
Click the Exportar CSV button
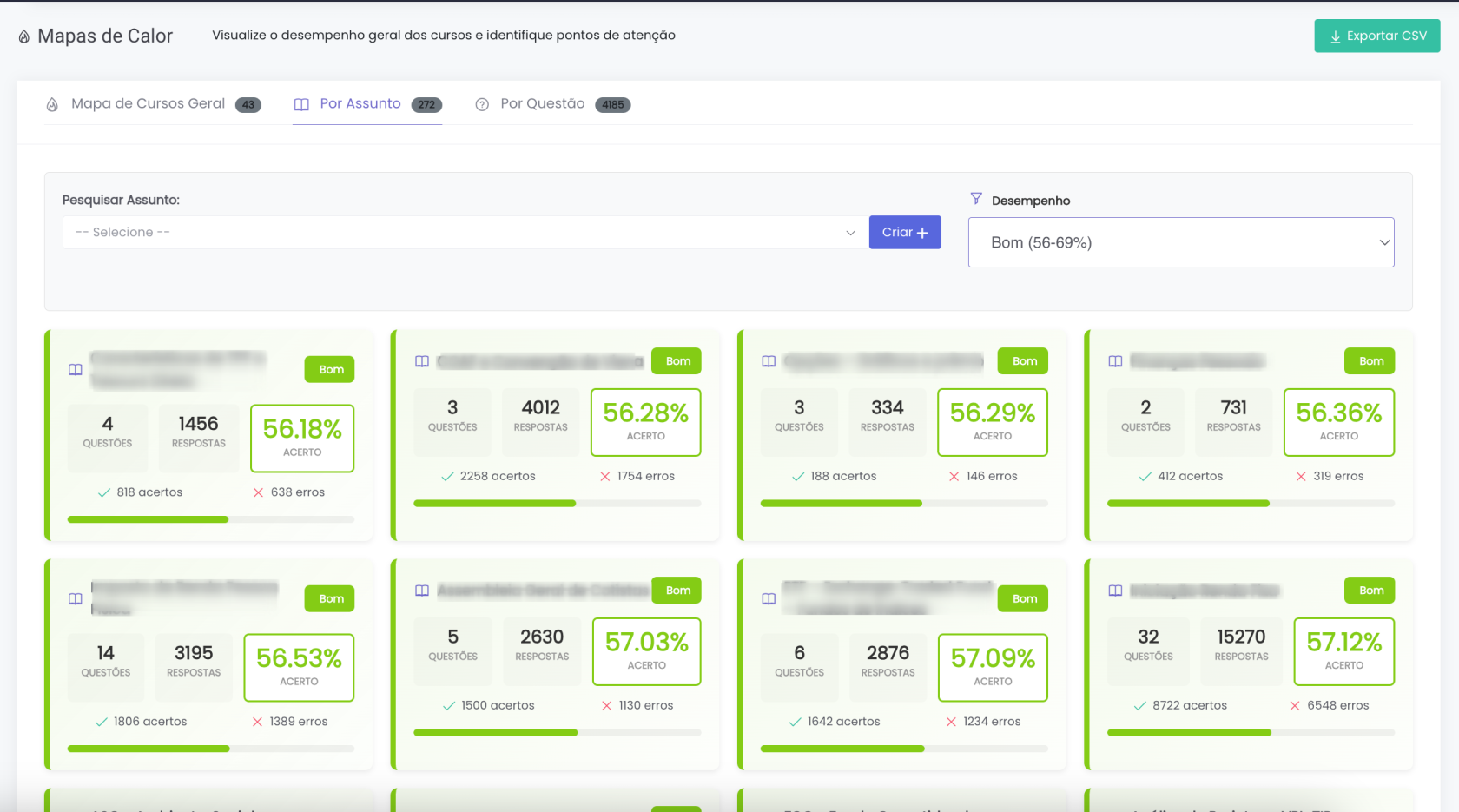click(x=1376, y=36)
